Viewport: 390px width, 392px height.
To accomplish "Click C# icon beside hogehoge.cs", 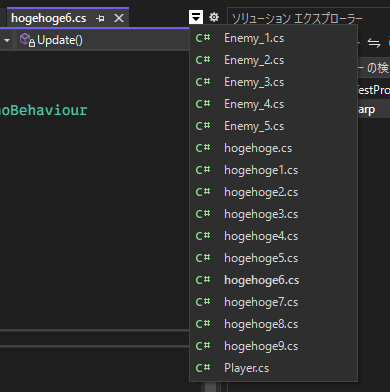I will pyautogui.click(x=203, y=148).
